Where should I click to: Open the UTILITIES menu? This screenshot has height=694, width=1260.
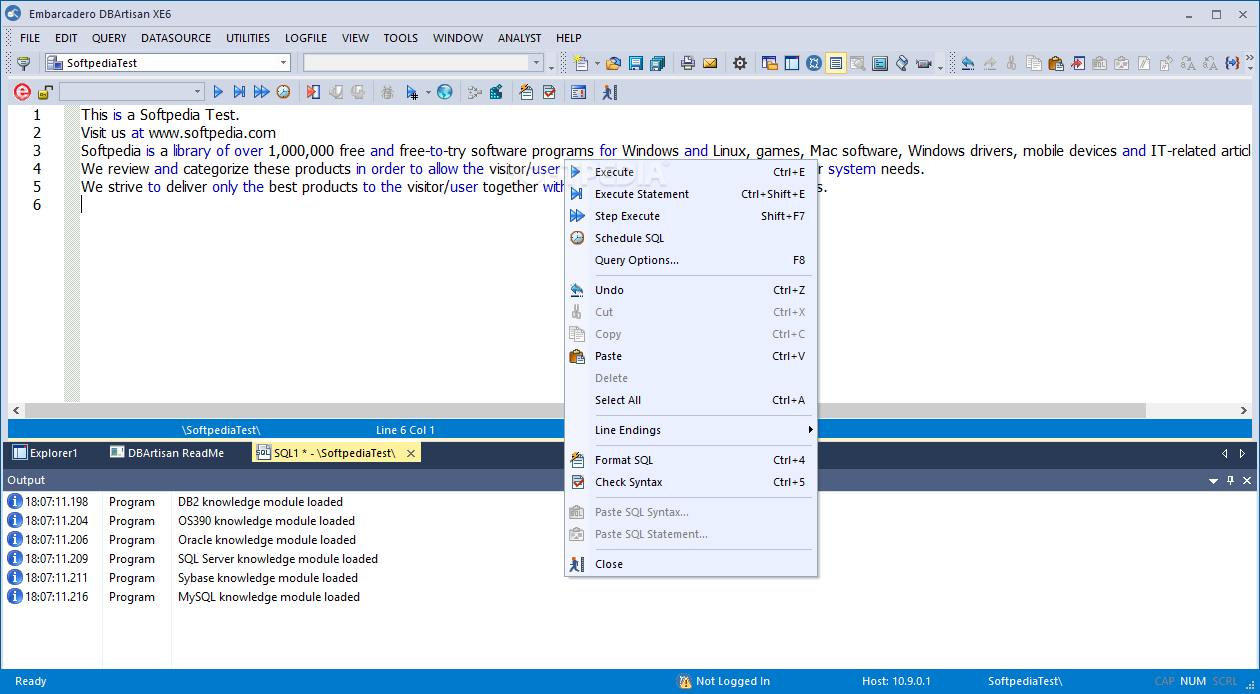coord(248,38)
